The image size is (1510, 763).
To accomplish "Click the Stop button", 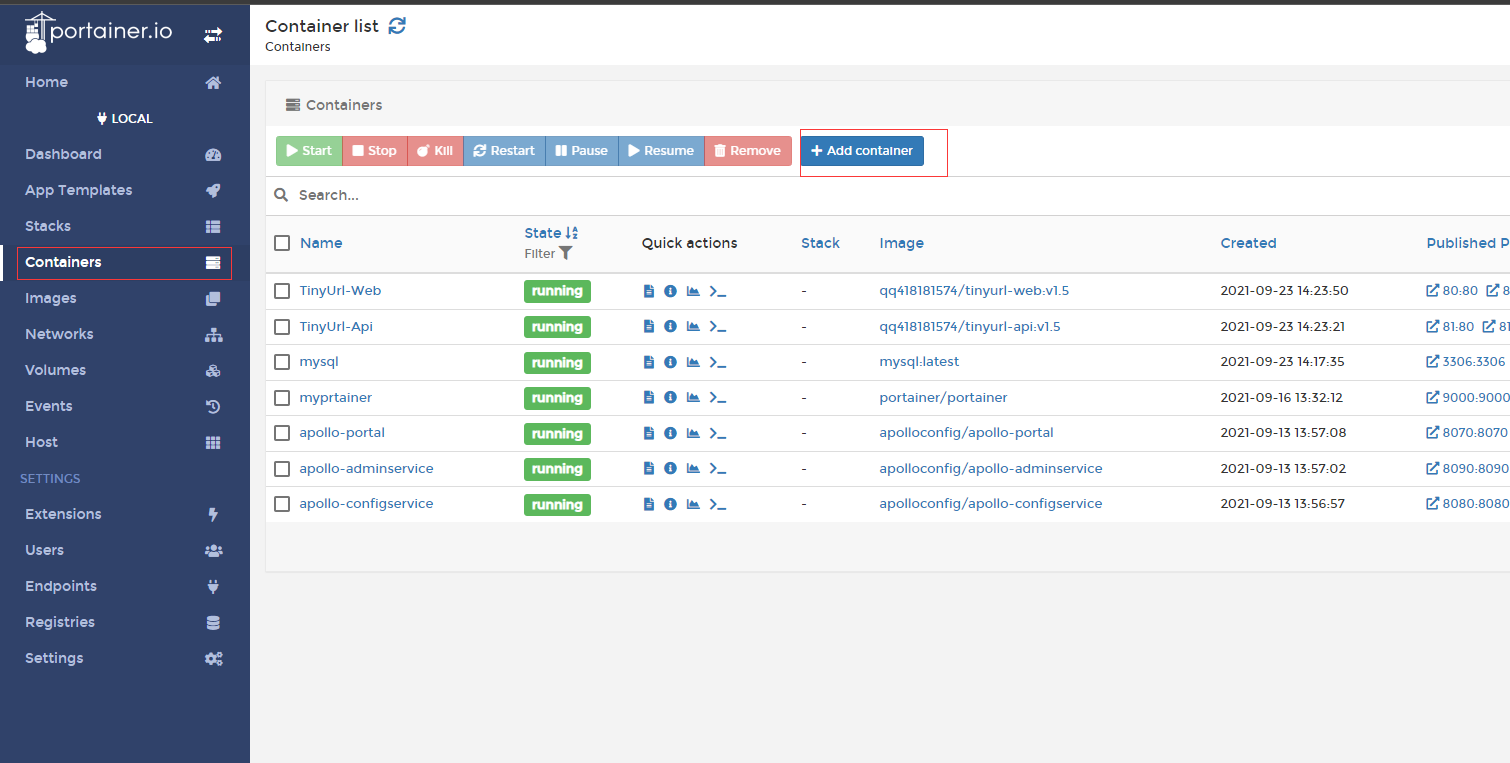I will (x=375, y=151).
